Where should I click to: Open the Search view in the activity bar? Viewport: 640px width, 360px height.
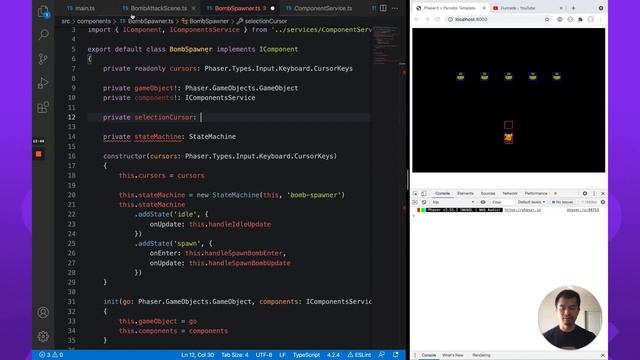(43, 35)
